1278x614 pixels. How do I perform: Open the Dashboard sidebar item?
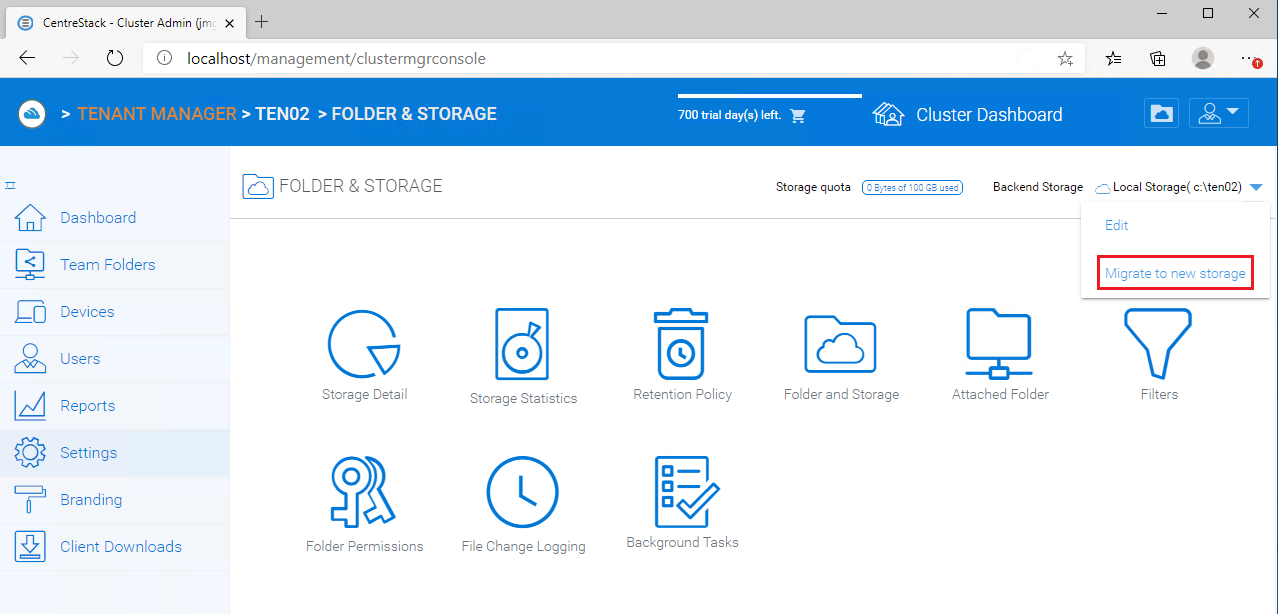click(114, 217)
